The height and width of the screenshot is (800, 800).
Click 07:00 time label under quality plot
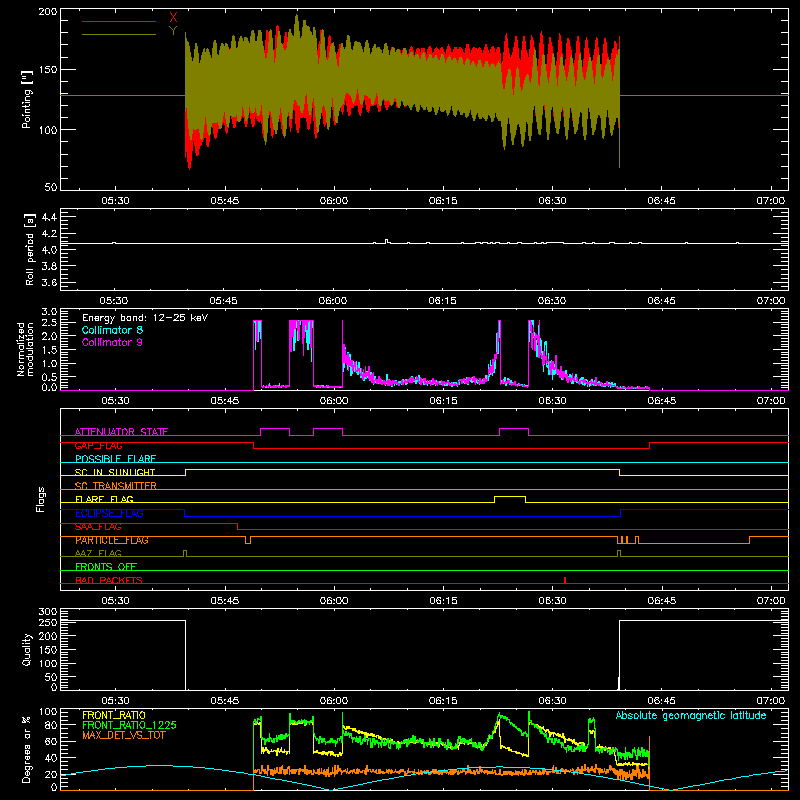[x=770, y=701]
